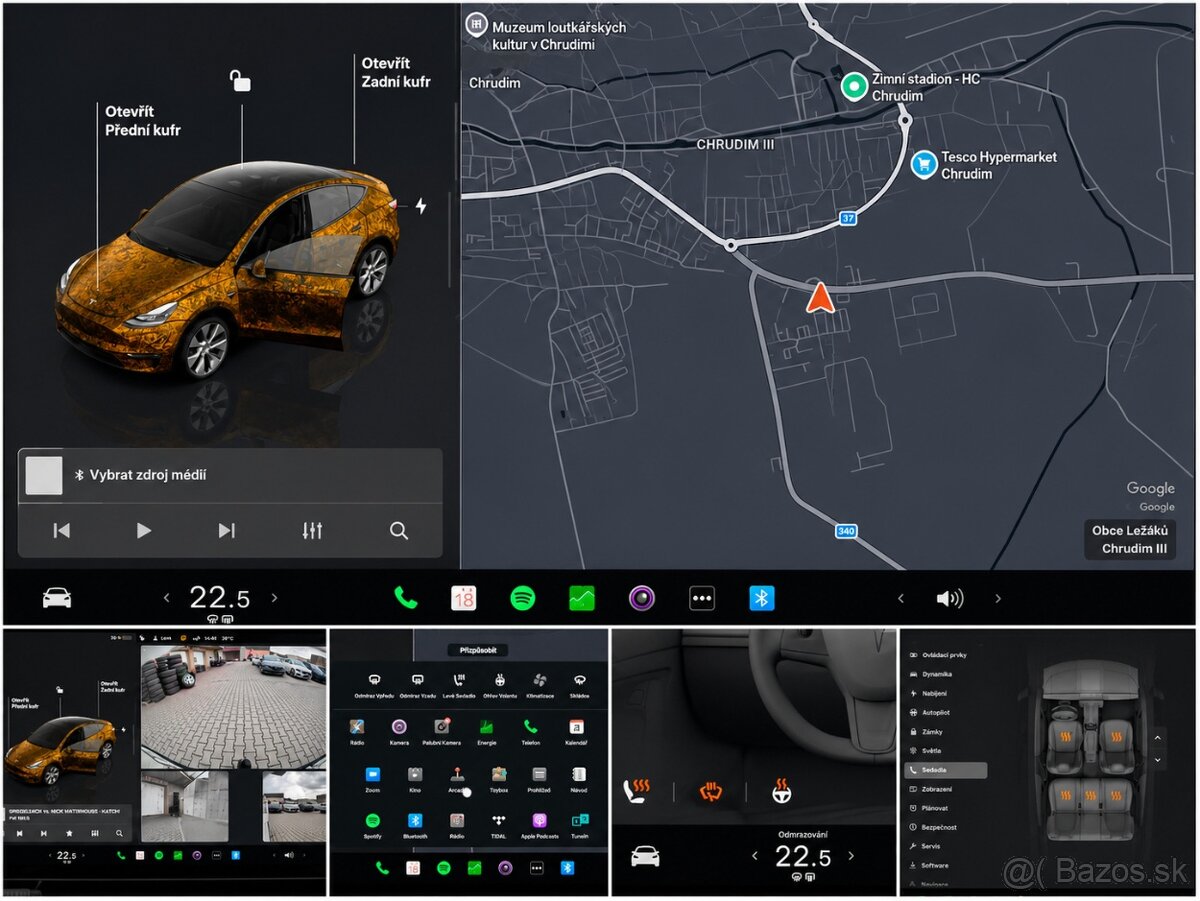1200x901 pixels.
Task: Click the Přizpůsobit customize button
Action: pyautogui.click(x=478, y=650)
